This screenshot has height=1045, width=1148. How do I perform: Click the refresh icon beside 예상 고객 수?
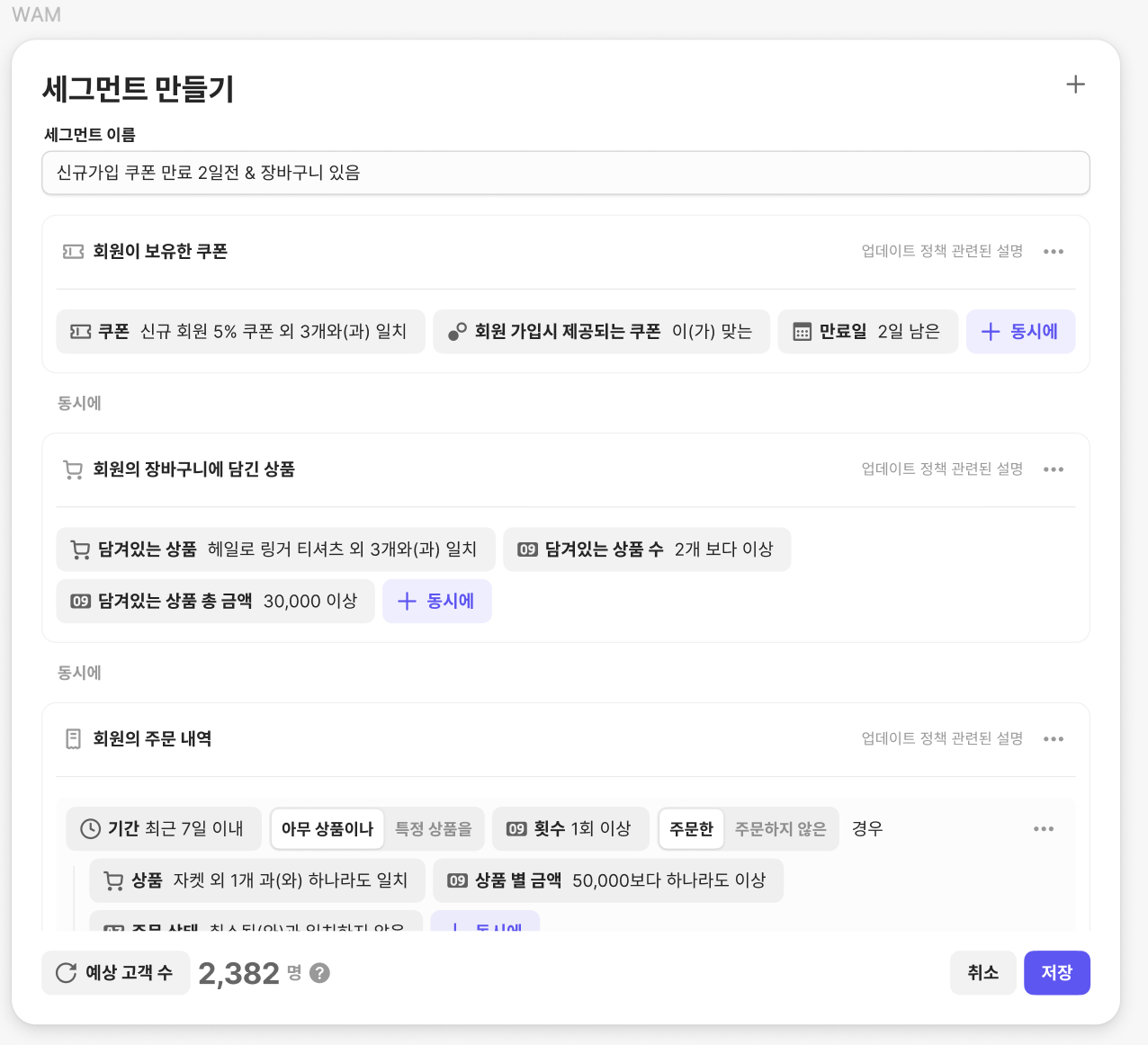[66, 973]
